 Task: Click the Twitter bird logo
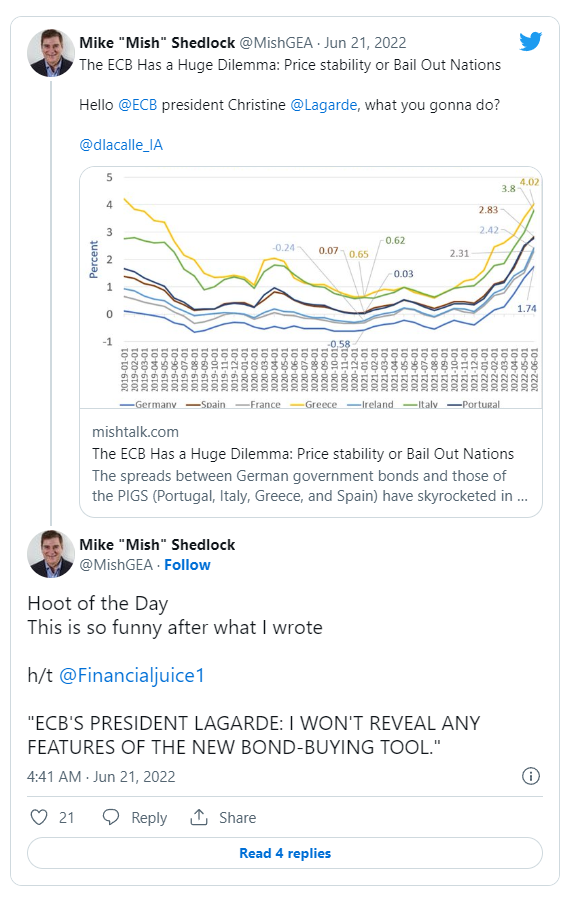pyautogui.click(x=530, y=42)
